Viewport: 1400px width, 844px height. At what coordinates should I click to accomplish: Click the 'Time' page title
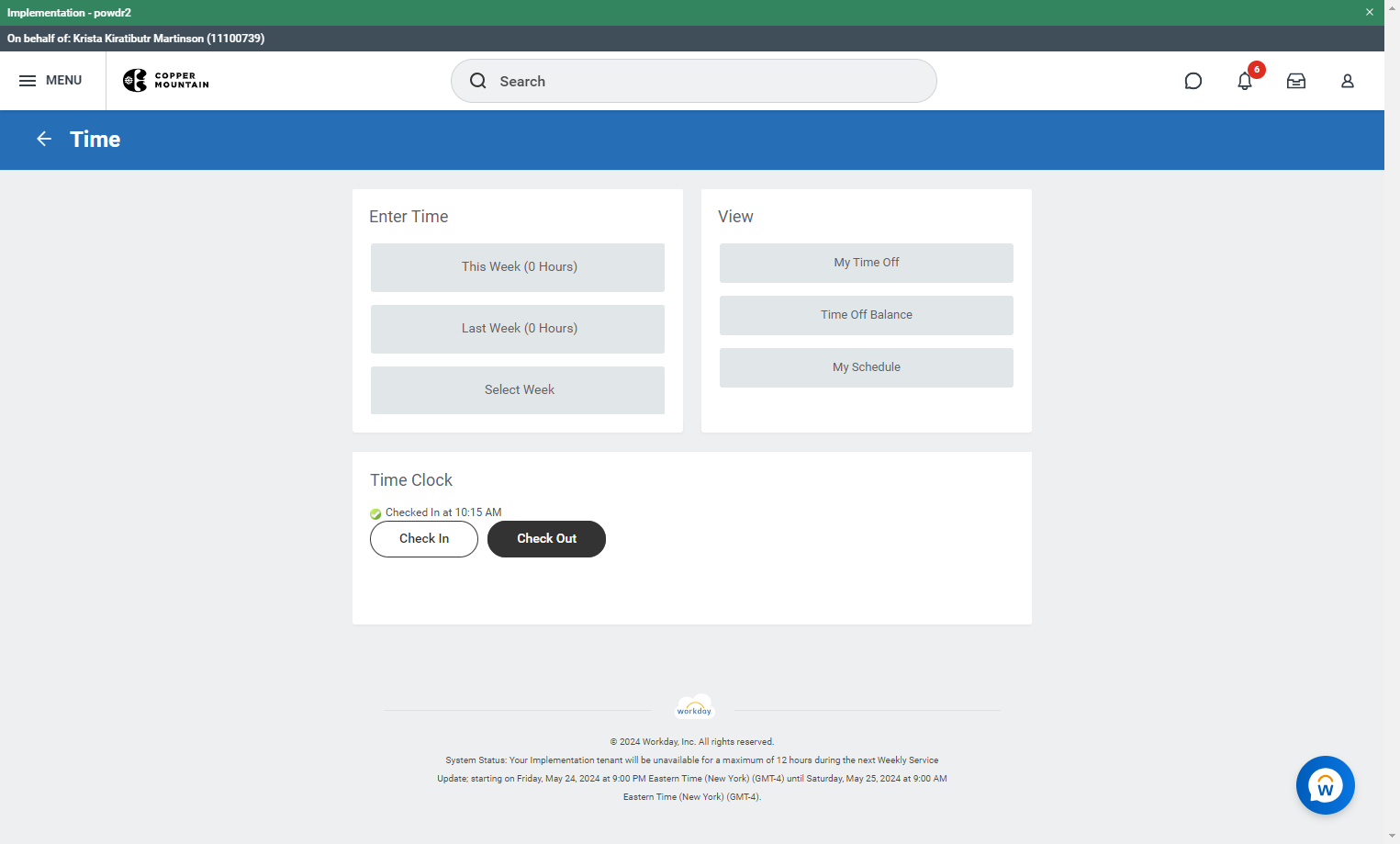tap(95, 139)
